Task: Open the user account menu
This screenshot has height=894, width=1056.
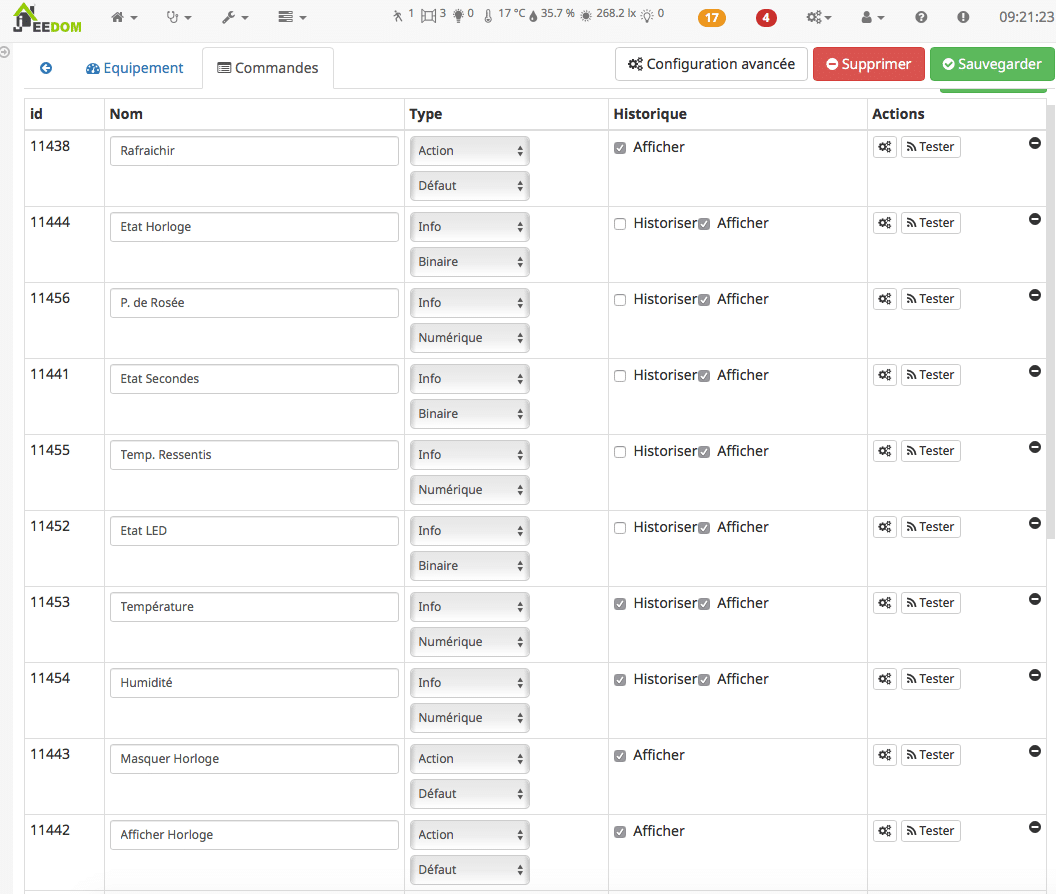Action: (872, 17)
